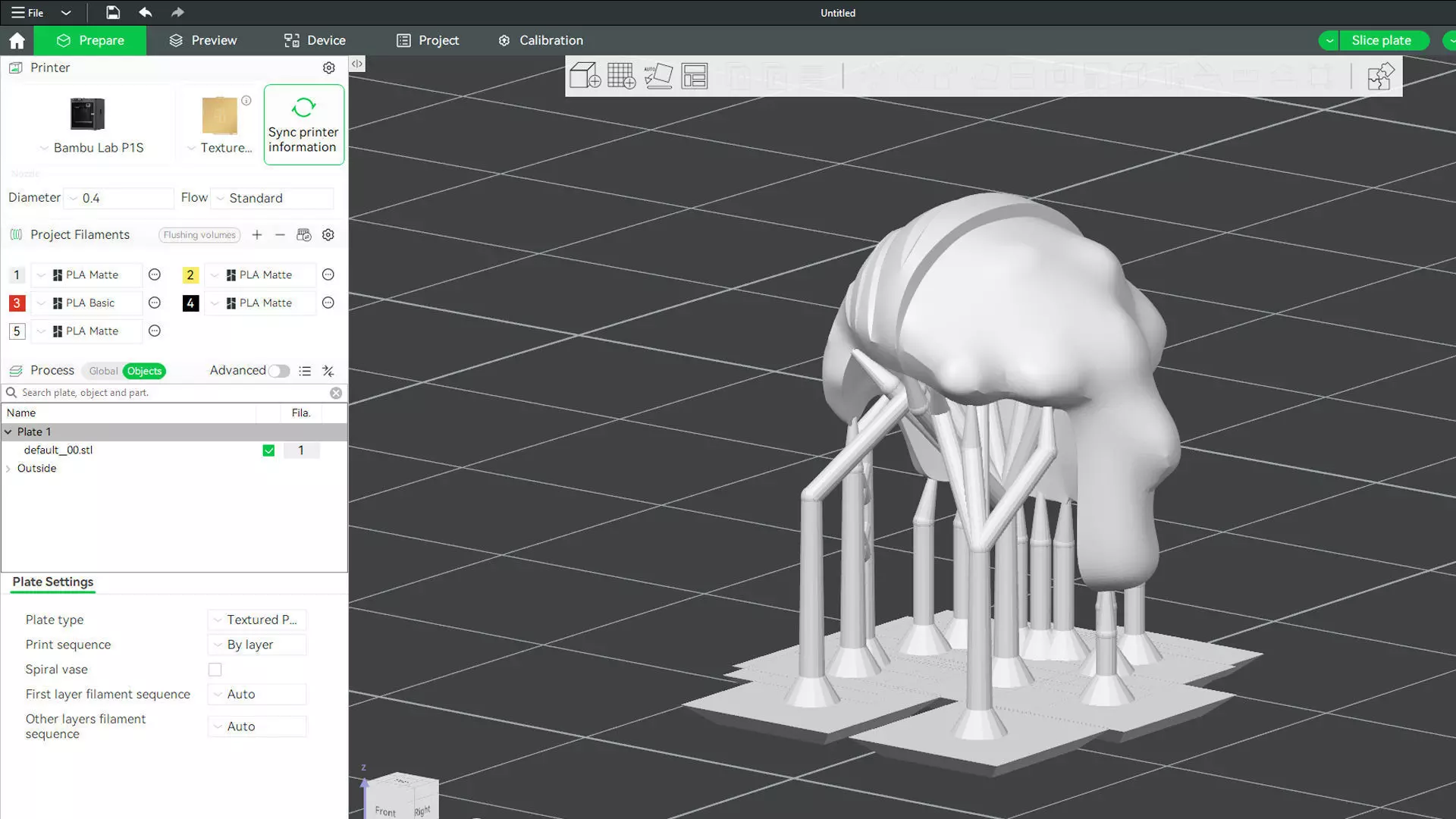
Task: Uncheck the default_00.stl printable checkbox
Action: click(x=268, y=450)
